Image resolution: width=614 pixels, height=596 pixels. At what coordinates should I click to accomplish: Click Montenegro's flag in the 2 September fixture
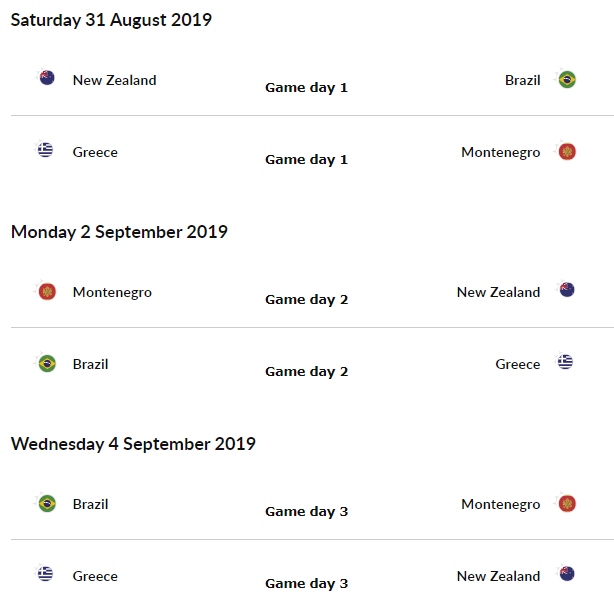click(47, 291)
